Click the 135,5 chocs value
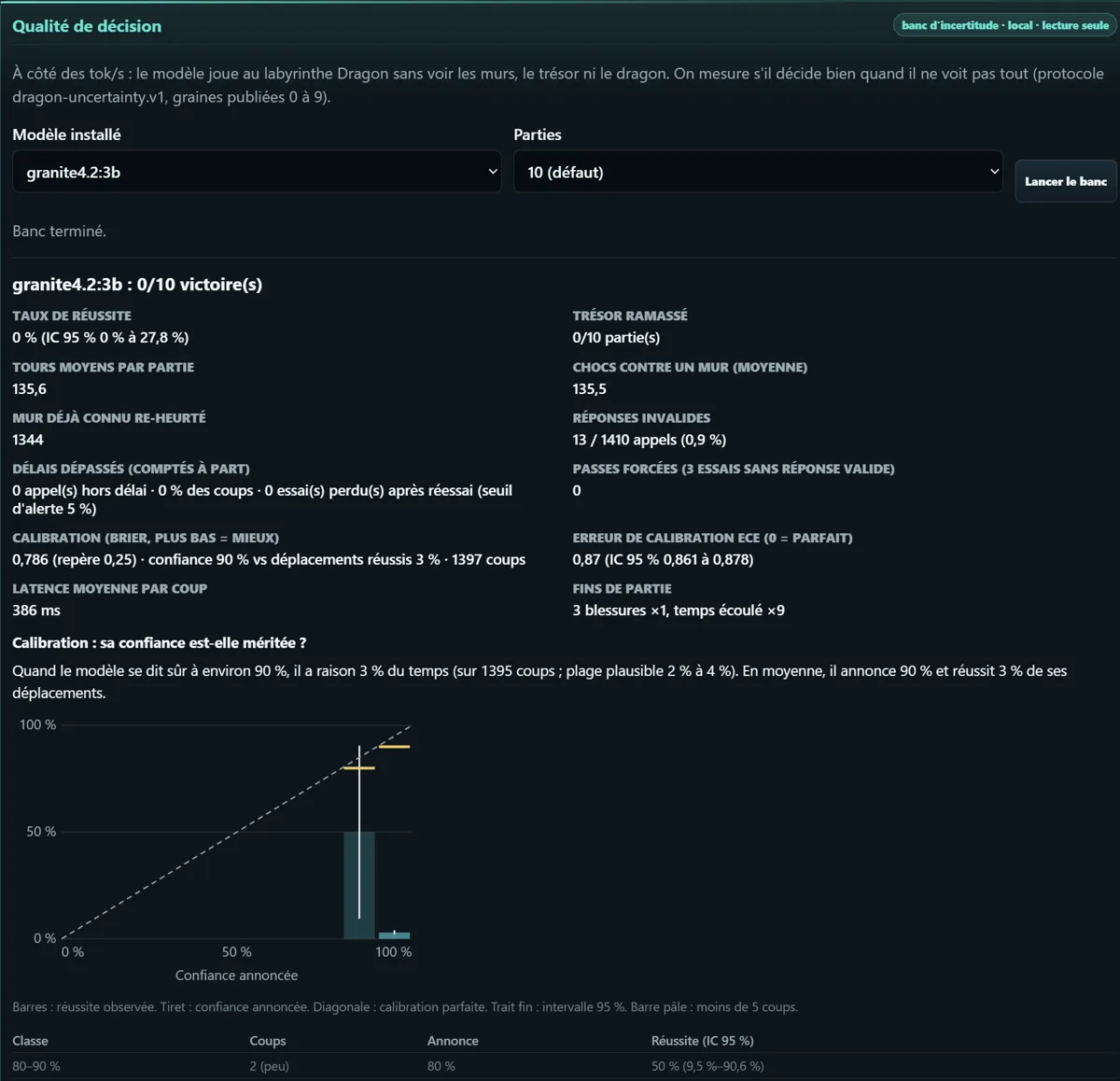This screenshot has width=1120, height=1081. [590, 389]
